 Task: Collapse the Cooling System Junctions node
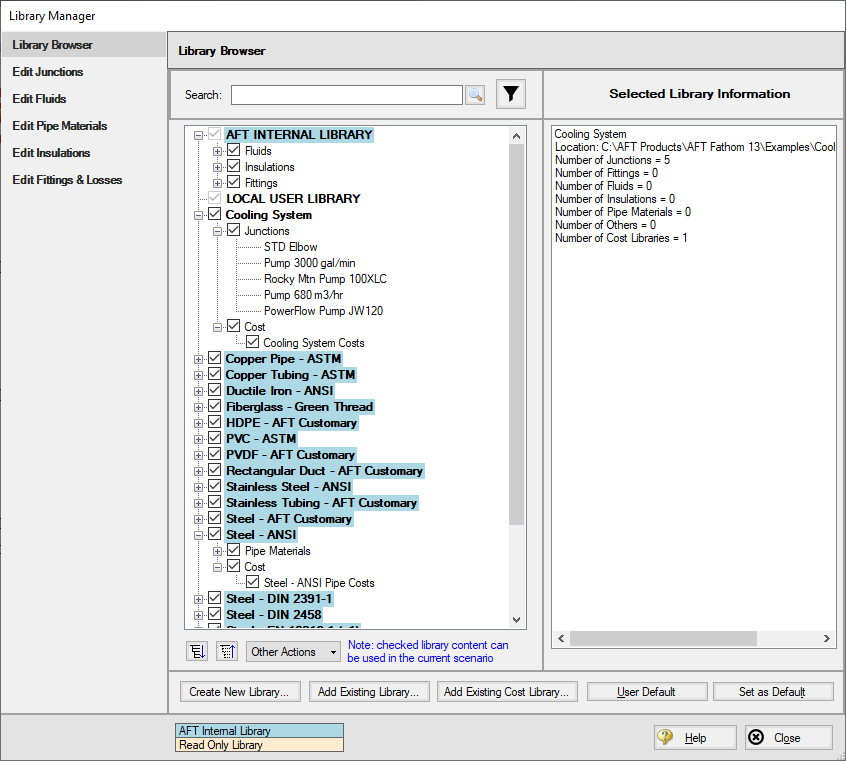coord(218,231)
